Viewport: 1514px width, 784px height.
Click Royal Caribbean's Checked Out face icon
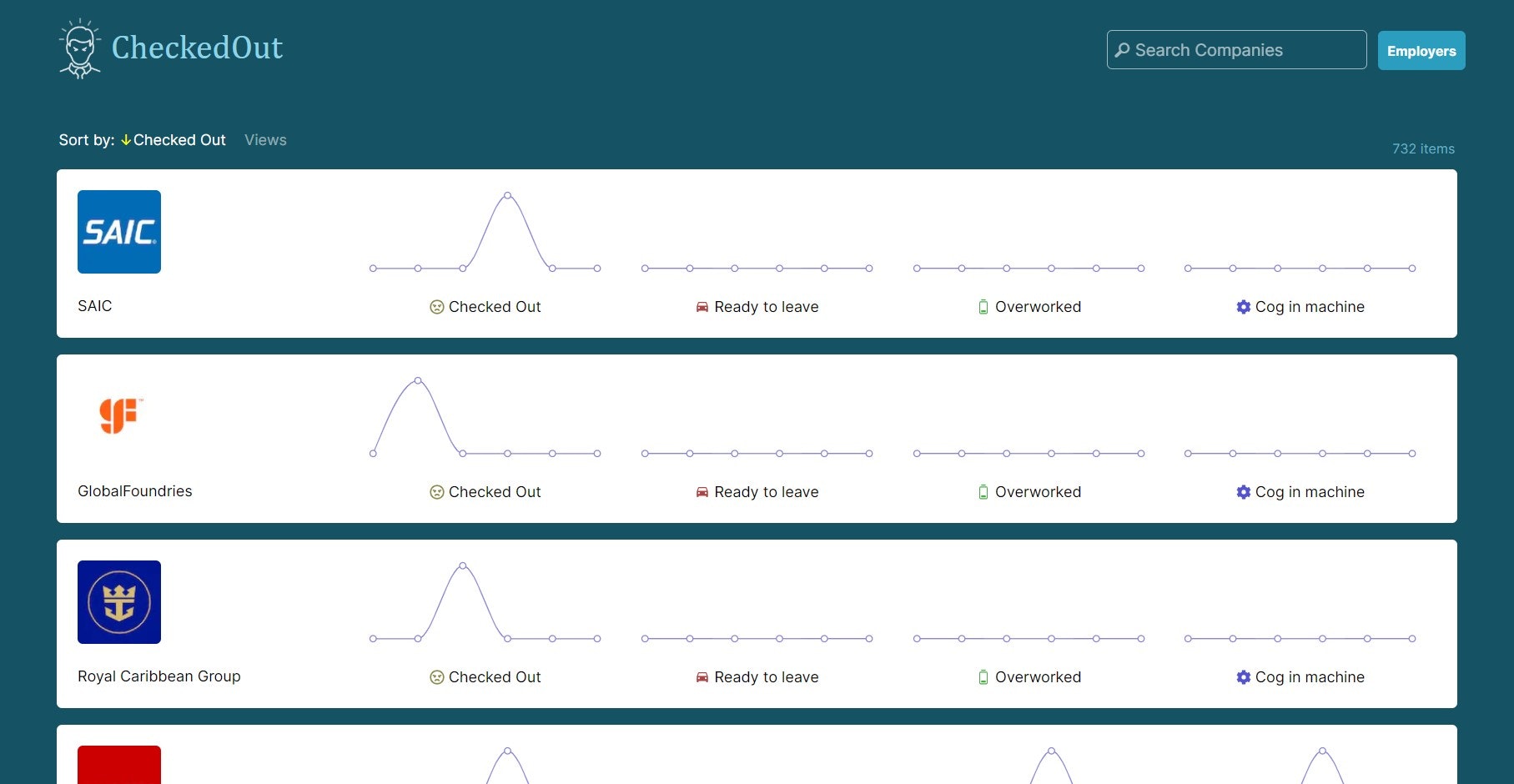click(x=436, y=677)
